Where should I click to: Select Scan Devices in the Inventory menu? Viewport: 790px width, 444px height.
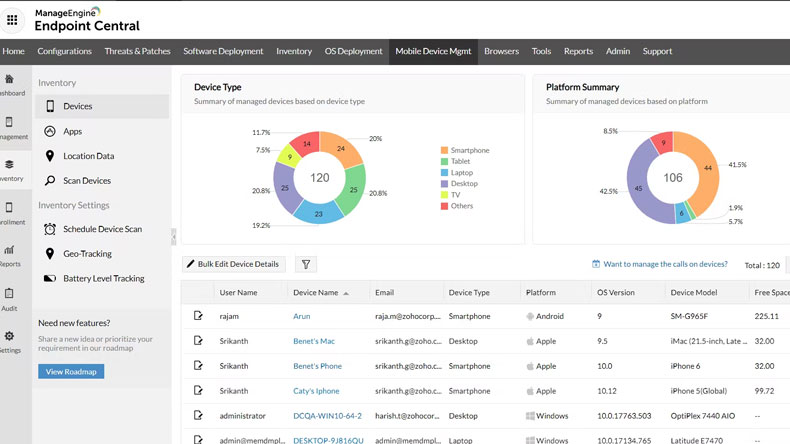point(87,181)
